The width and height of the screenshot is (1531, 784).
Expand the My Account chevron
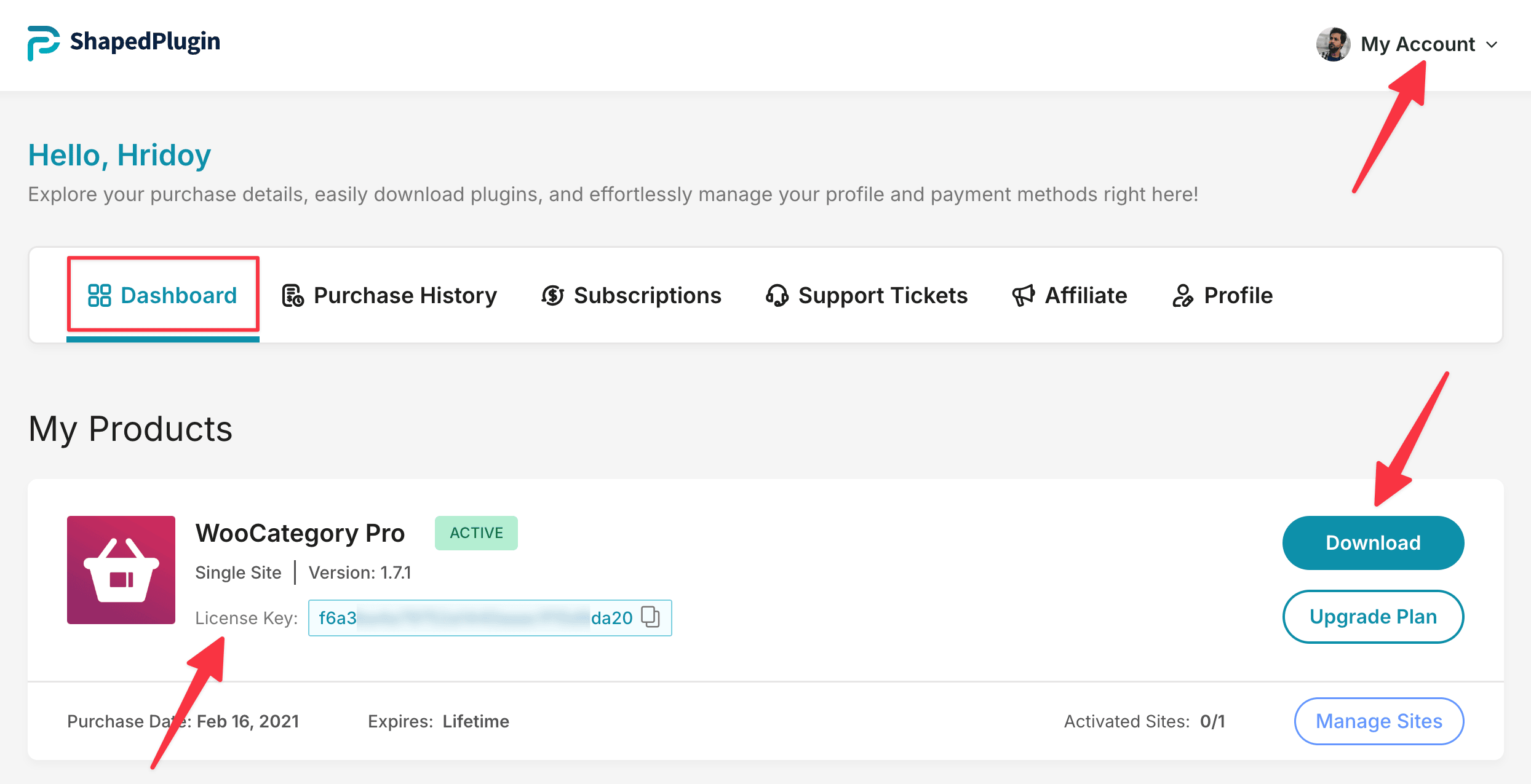point(1492,45)
